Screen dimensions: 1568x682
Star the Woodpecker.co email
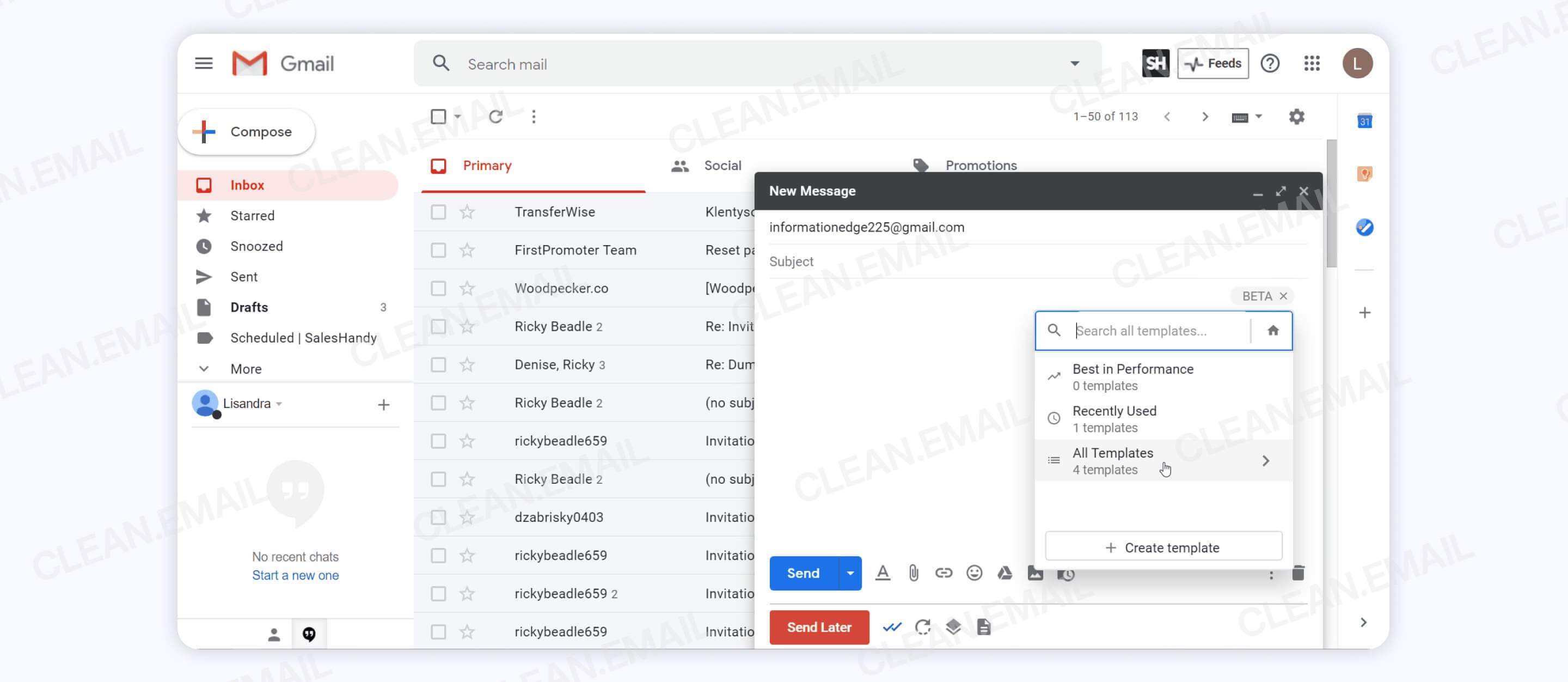click(466, 288)
